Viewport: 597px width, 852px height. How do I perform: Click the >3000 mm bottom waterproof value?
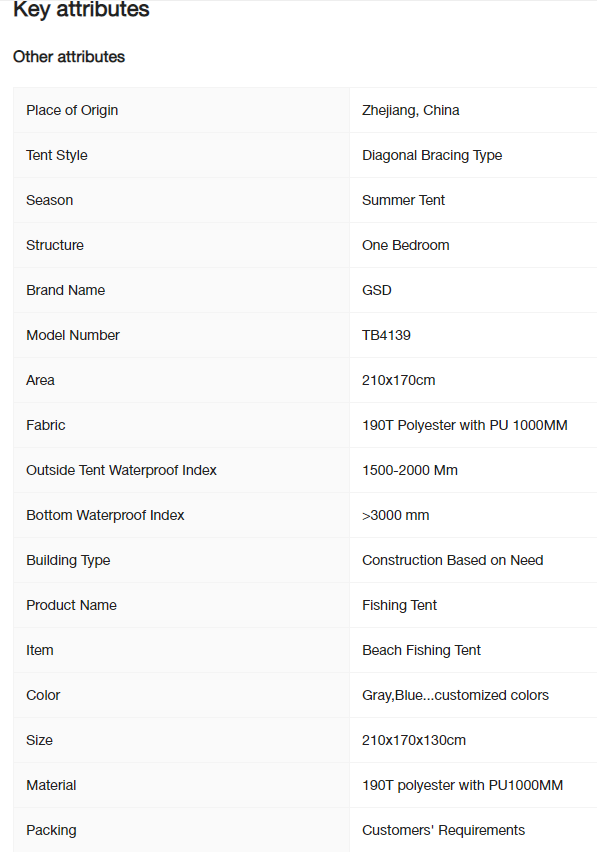[395, 515]
